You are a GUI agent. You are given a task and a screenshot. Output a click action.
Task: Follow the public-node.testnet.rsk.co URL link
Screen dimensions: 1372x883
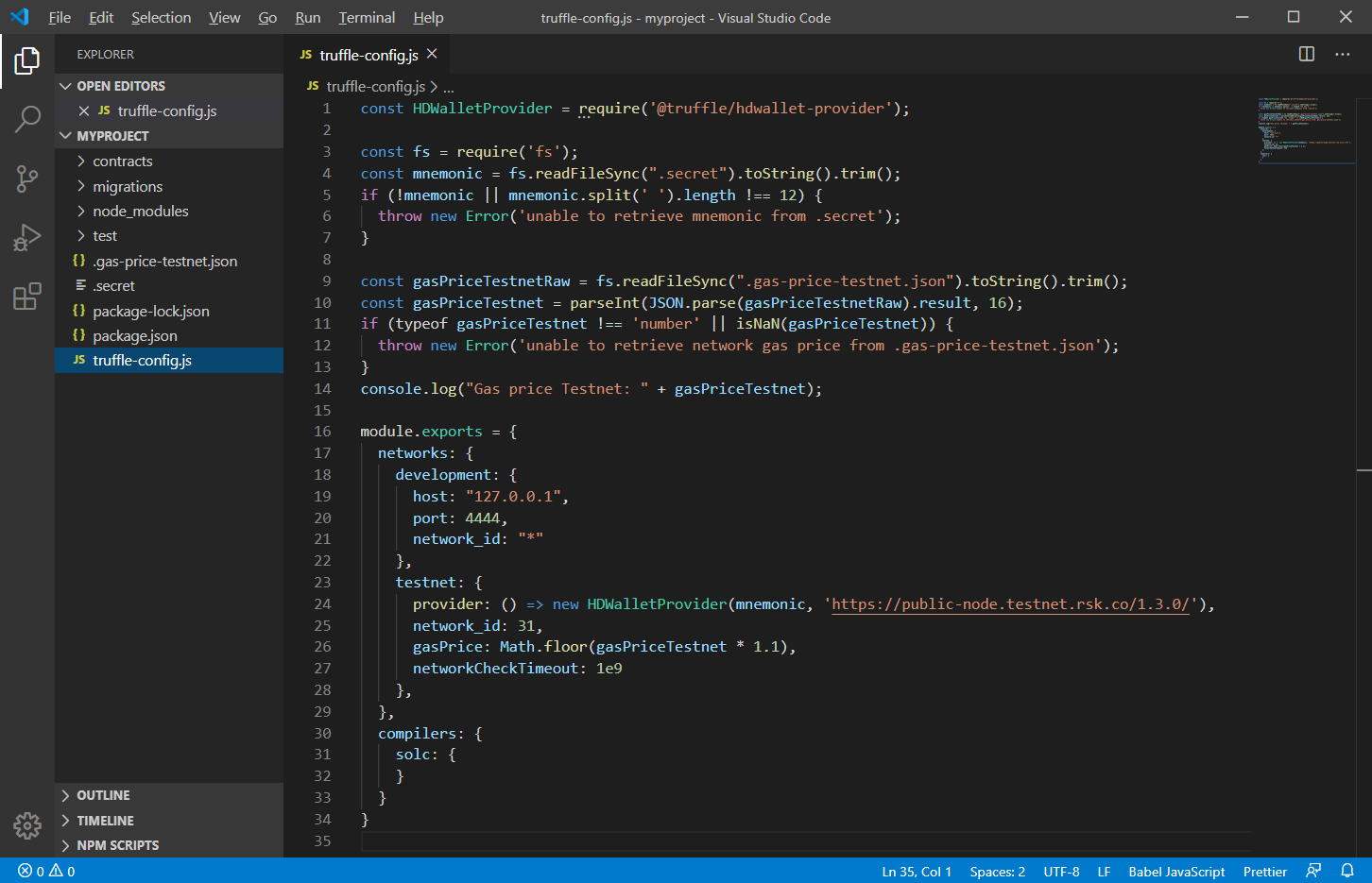[x=1010, y=604]
